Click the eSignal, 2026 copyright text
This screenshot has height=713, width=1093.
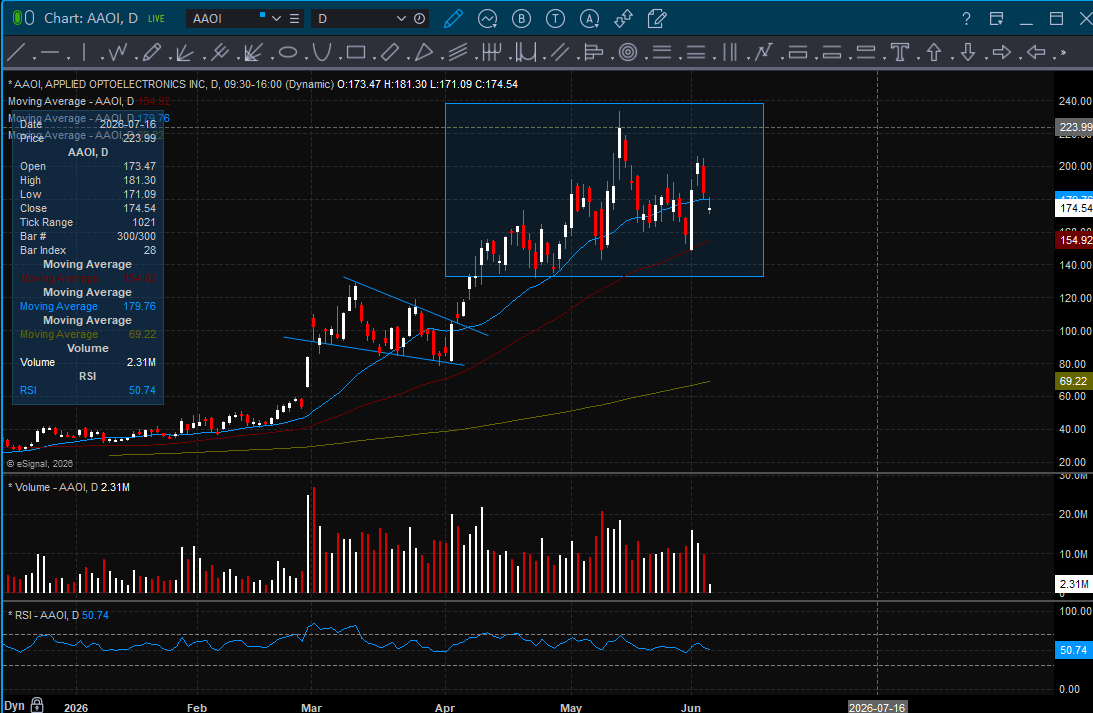[40, 463]
